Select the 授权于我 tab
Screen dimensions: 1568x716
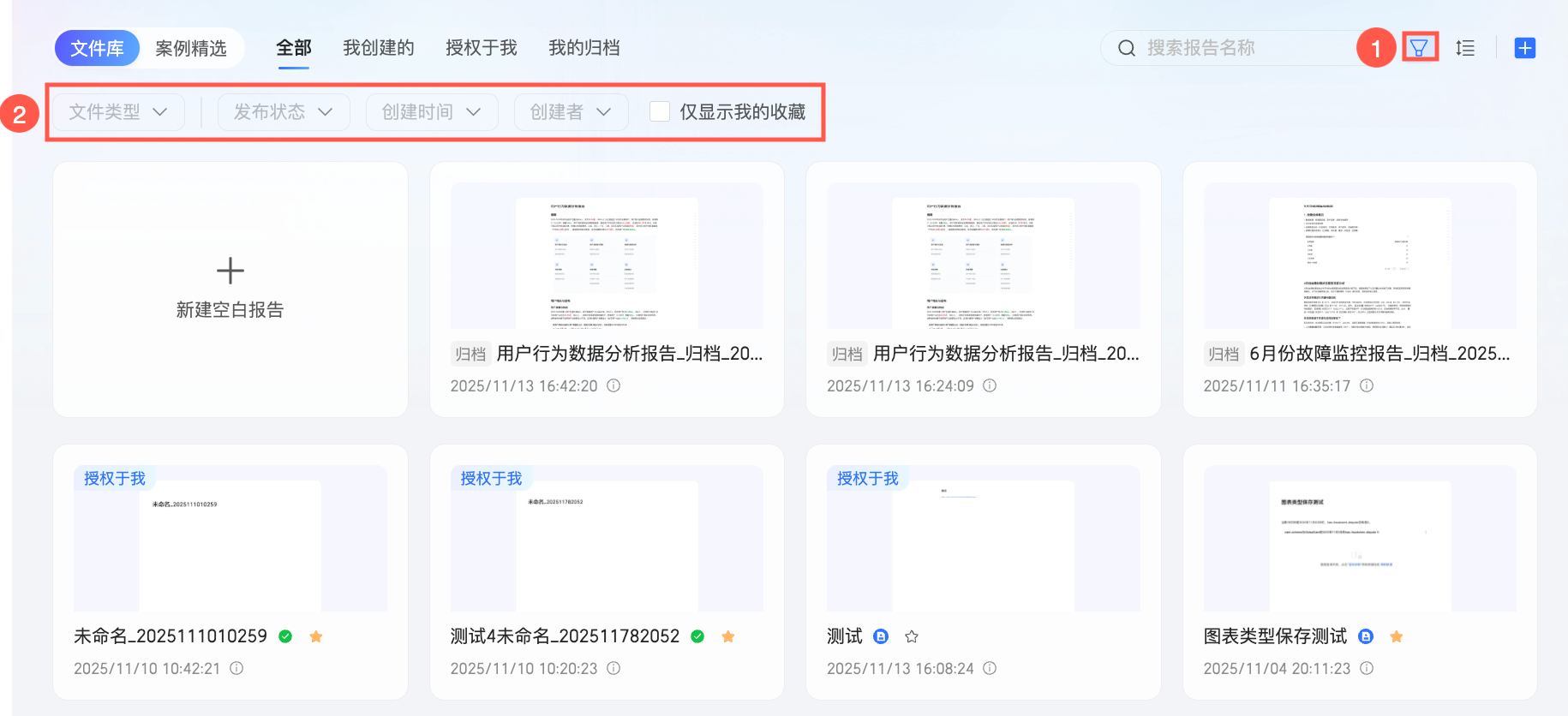click(482, 48)
